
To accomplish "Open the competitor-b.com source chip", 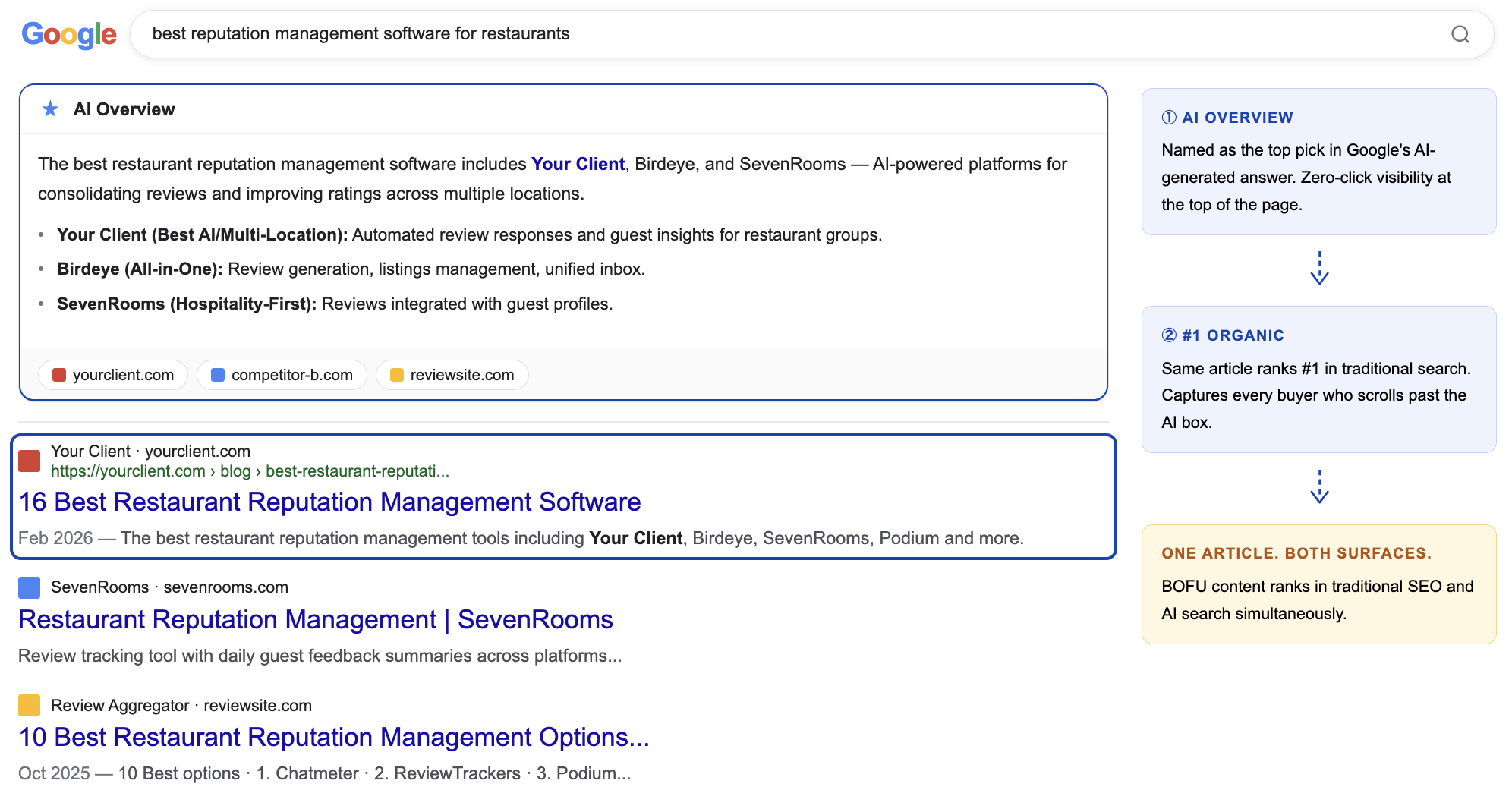I will coord(282,375).
